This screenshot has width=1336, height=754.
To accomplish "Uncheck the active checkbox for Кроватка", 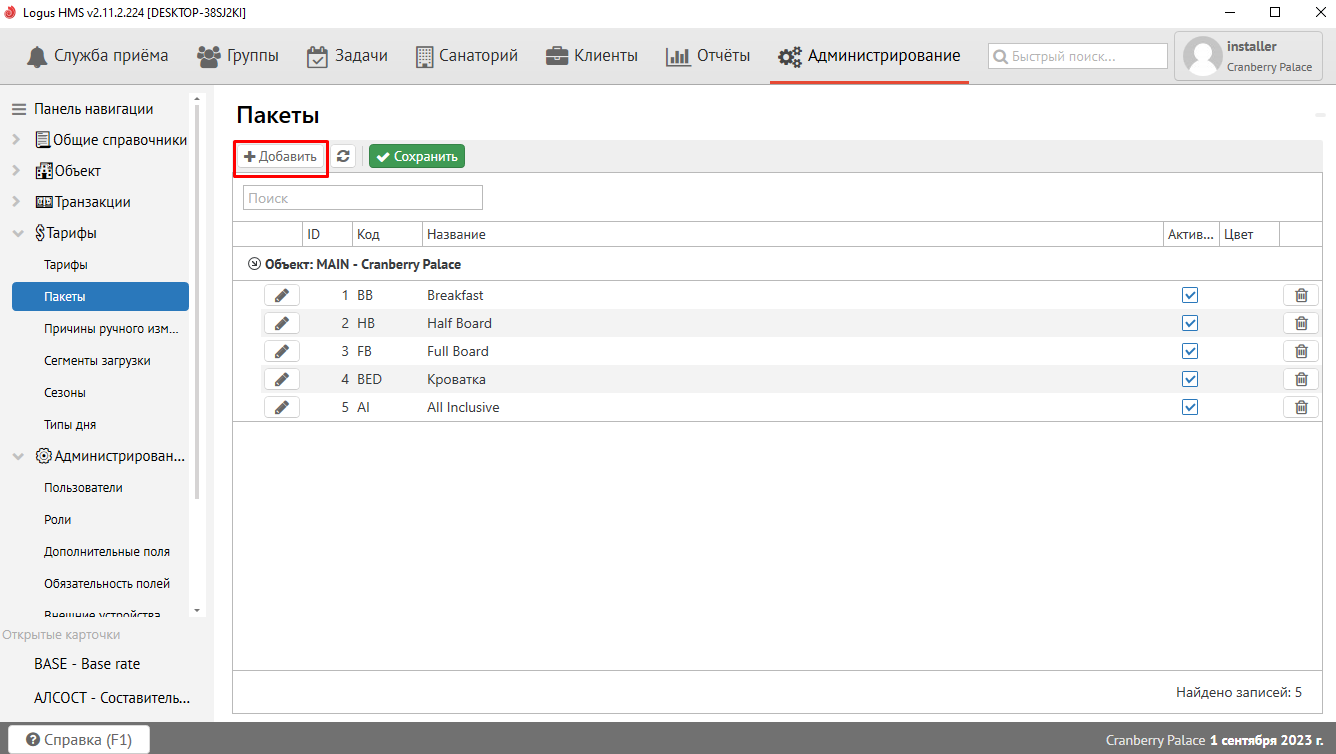I will tap(1190, 379).
